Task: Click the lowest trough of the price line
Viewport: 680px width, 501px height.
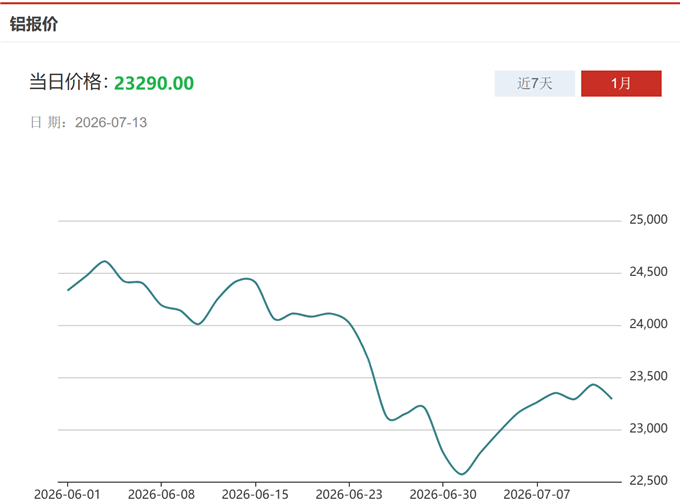Action: tap(461, 474)
